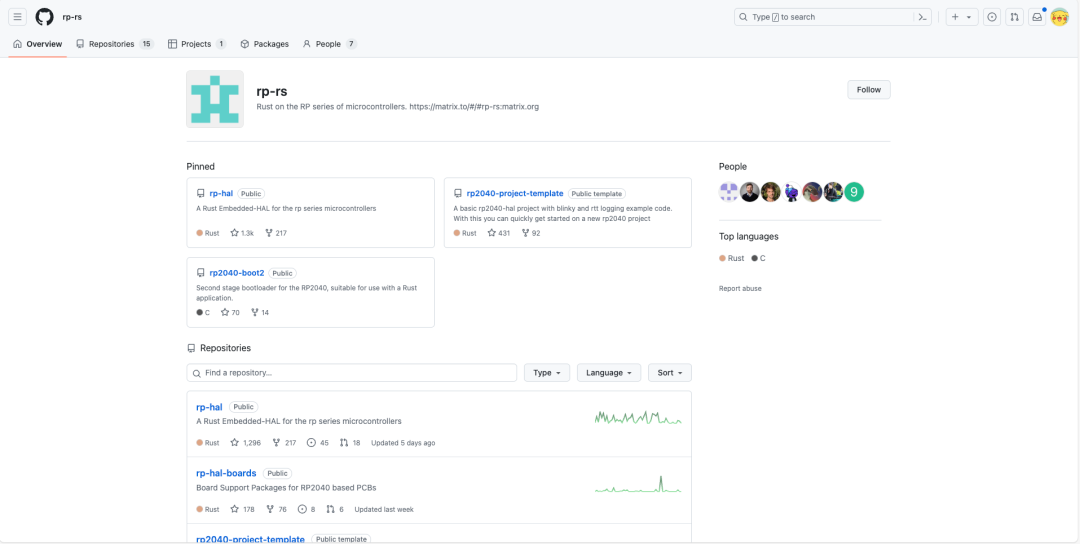Click forks 14 on rp2040-boot2

point(260,312)
